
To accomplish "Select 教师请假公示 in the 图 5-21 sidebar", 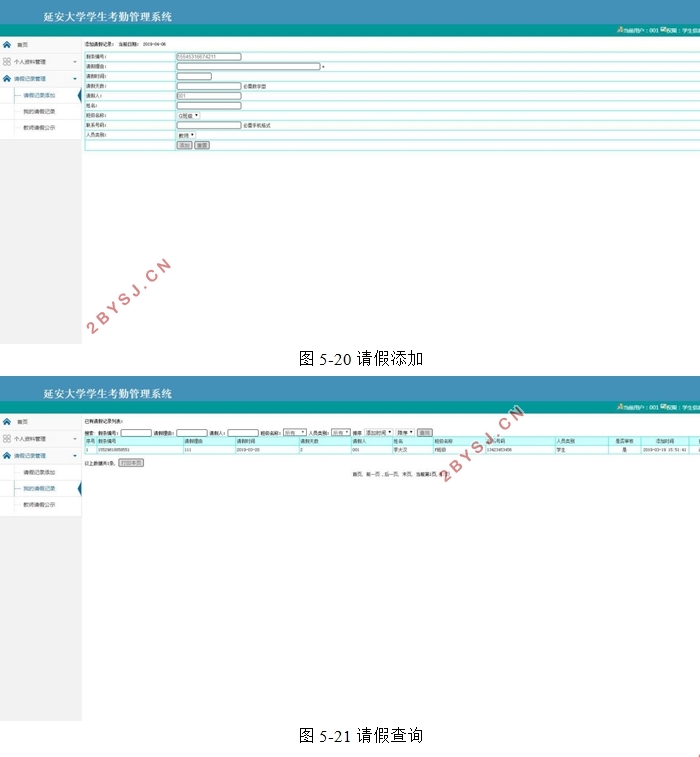I will click(40, 505).
